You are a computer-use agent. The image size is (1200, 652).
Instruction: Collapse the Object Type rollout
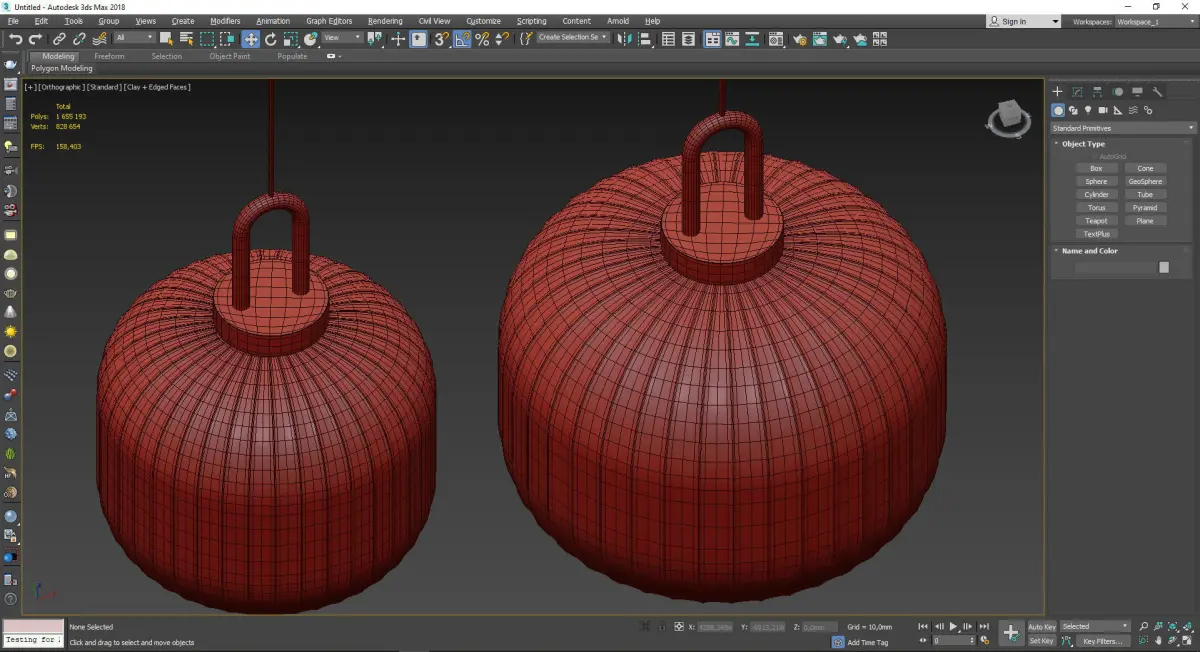[1083, 144]
